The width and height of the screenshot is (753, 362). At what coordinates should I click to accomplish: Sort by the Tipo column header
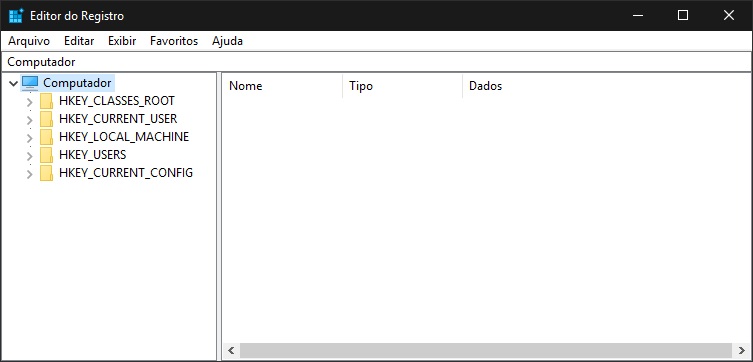(x=402, y=86)
